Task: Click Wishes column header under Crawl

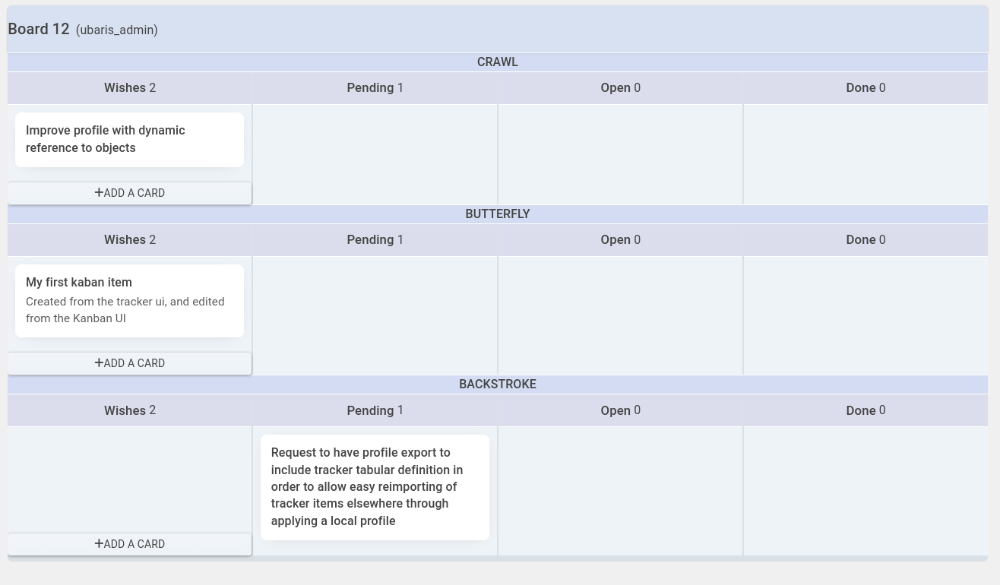Action: coord(129,88)
